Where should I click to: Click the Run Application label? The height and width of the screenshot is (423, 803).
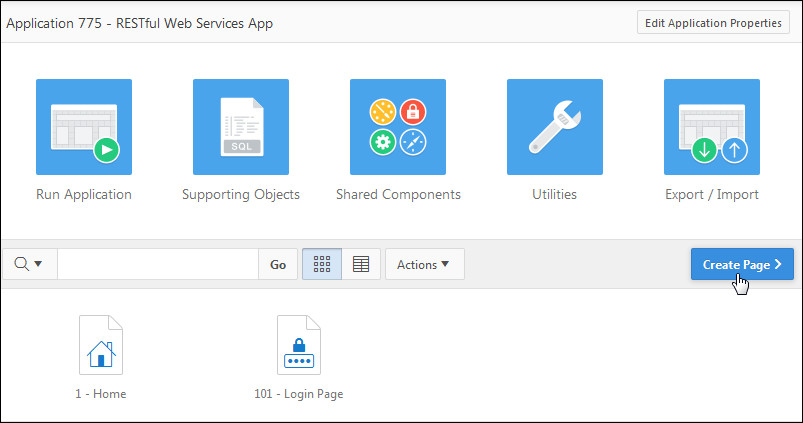tap(84, 195)
